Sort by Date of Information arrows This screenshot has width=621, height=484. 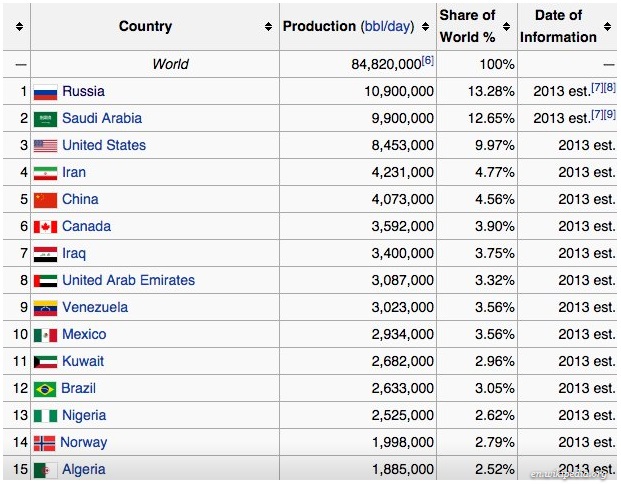tap(608, 27)
